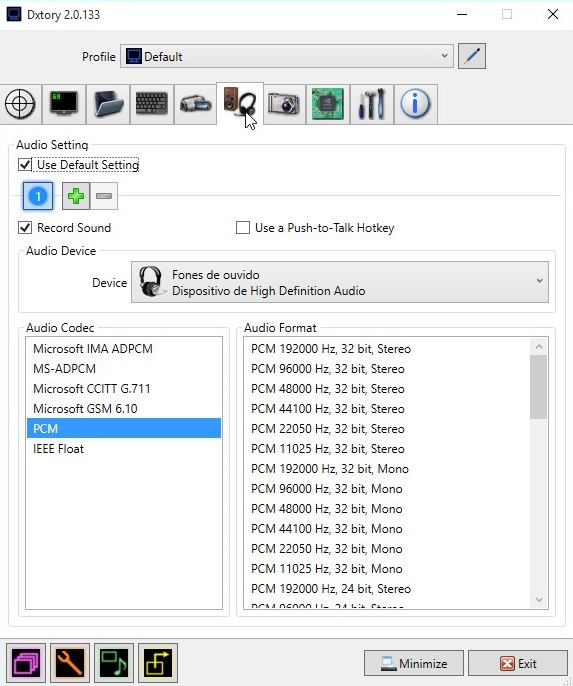Open the blue Information tab
This screenshot has width=573, height=686.
pyautogui.click(x=416, y=105)
